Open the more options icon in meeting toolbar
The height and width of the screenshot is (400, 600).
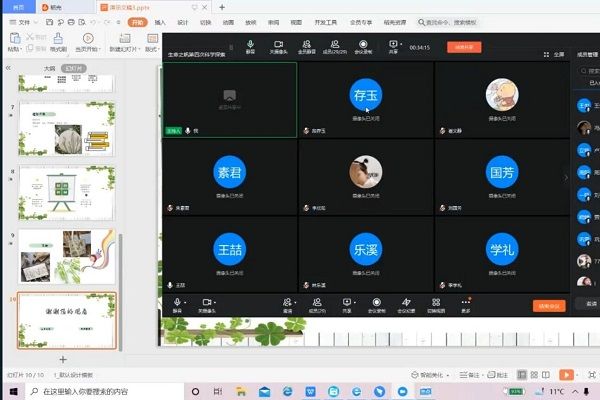[x=465, y=302]
